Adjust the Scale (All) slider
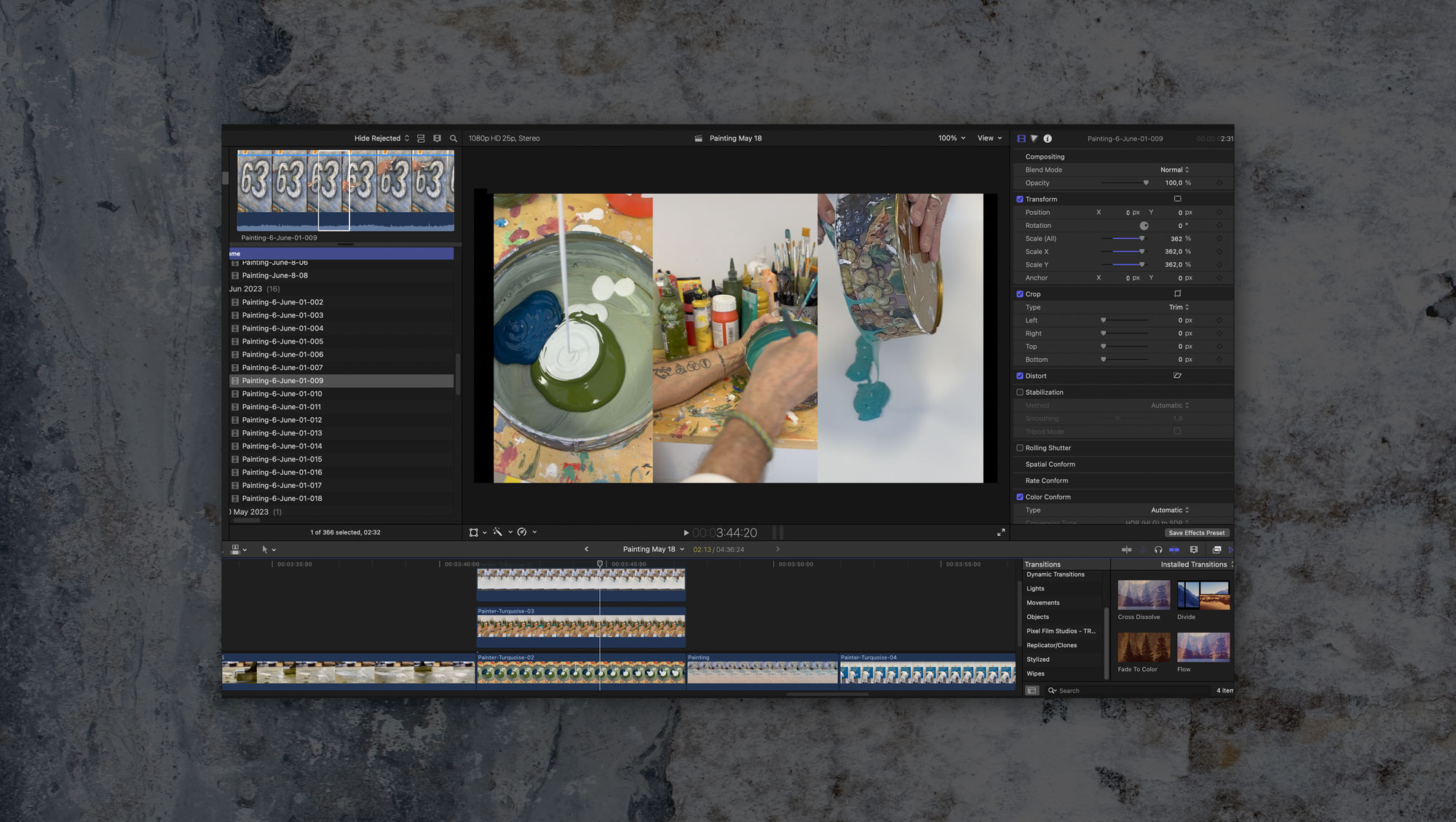1456x822 pixels. pyautogui.click(x=1123, y=239)
